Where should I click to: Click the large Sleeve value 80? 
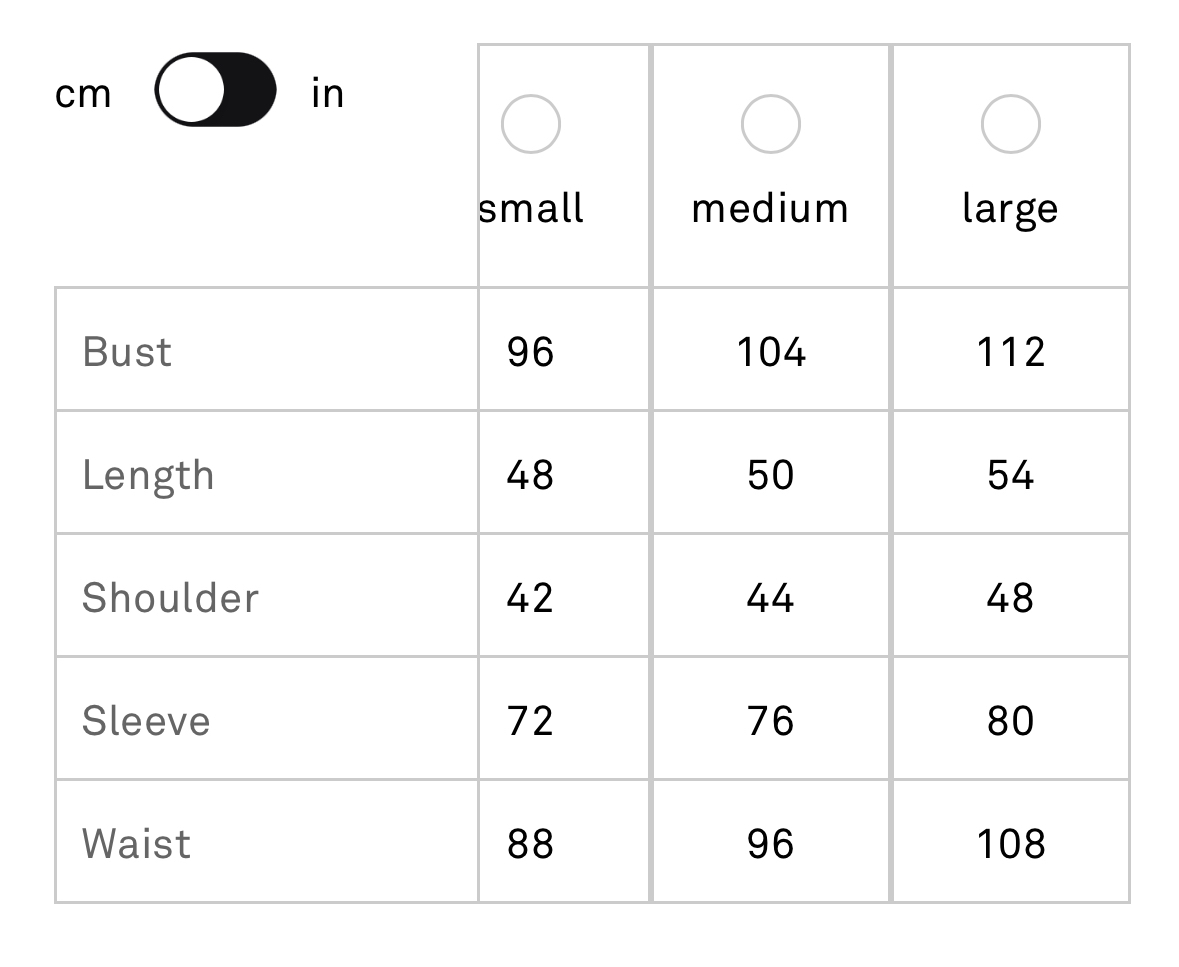pos(1011,720)
